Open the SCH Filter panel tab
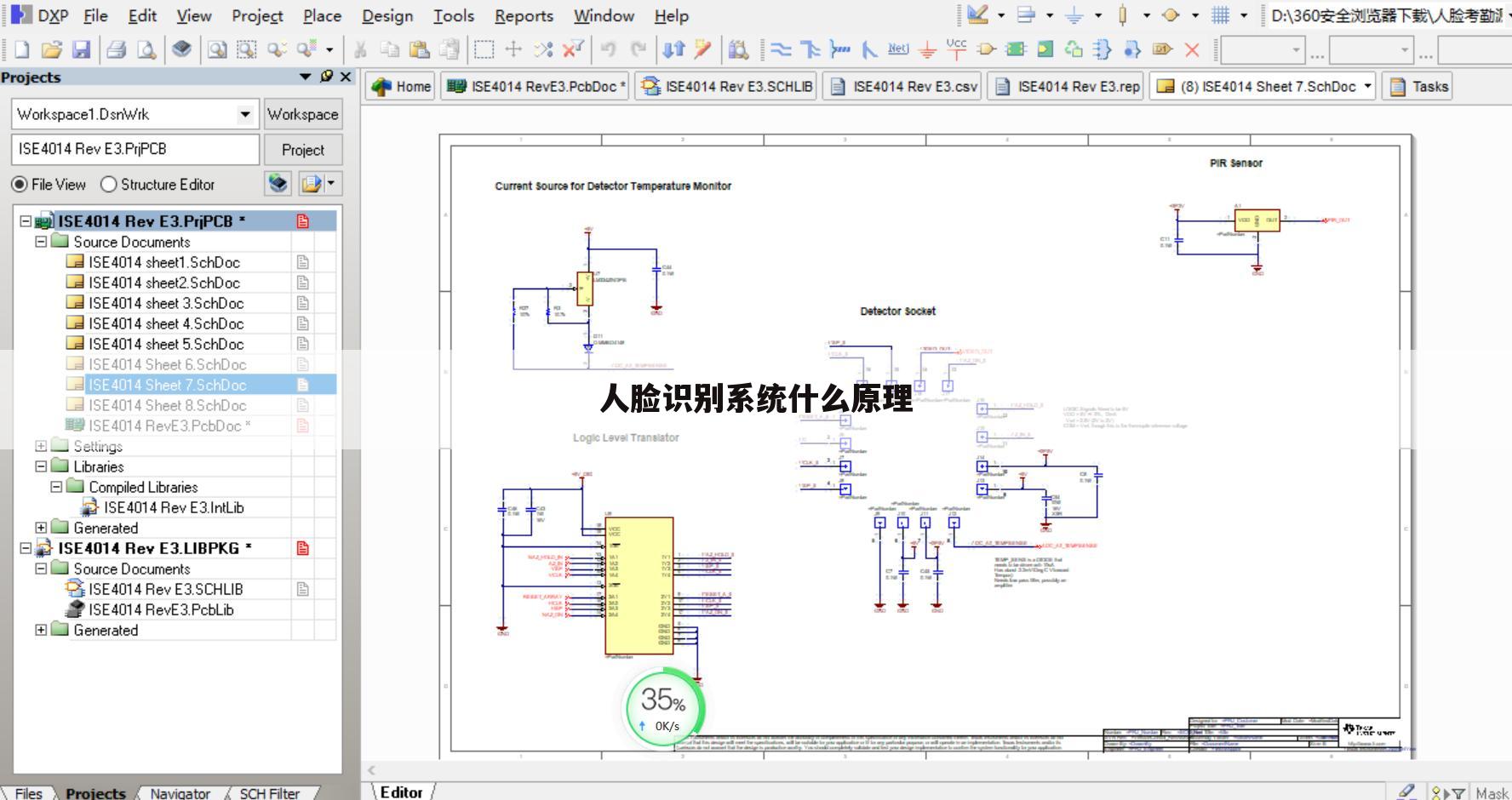 tap(269, 792)
